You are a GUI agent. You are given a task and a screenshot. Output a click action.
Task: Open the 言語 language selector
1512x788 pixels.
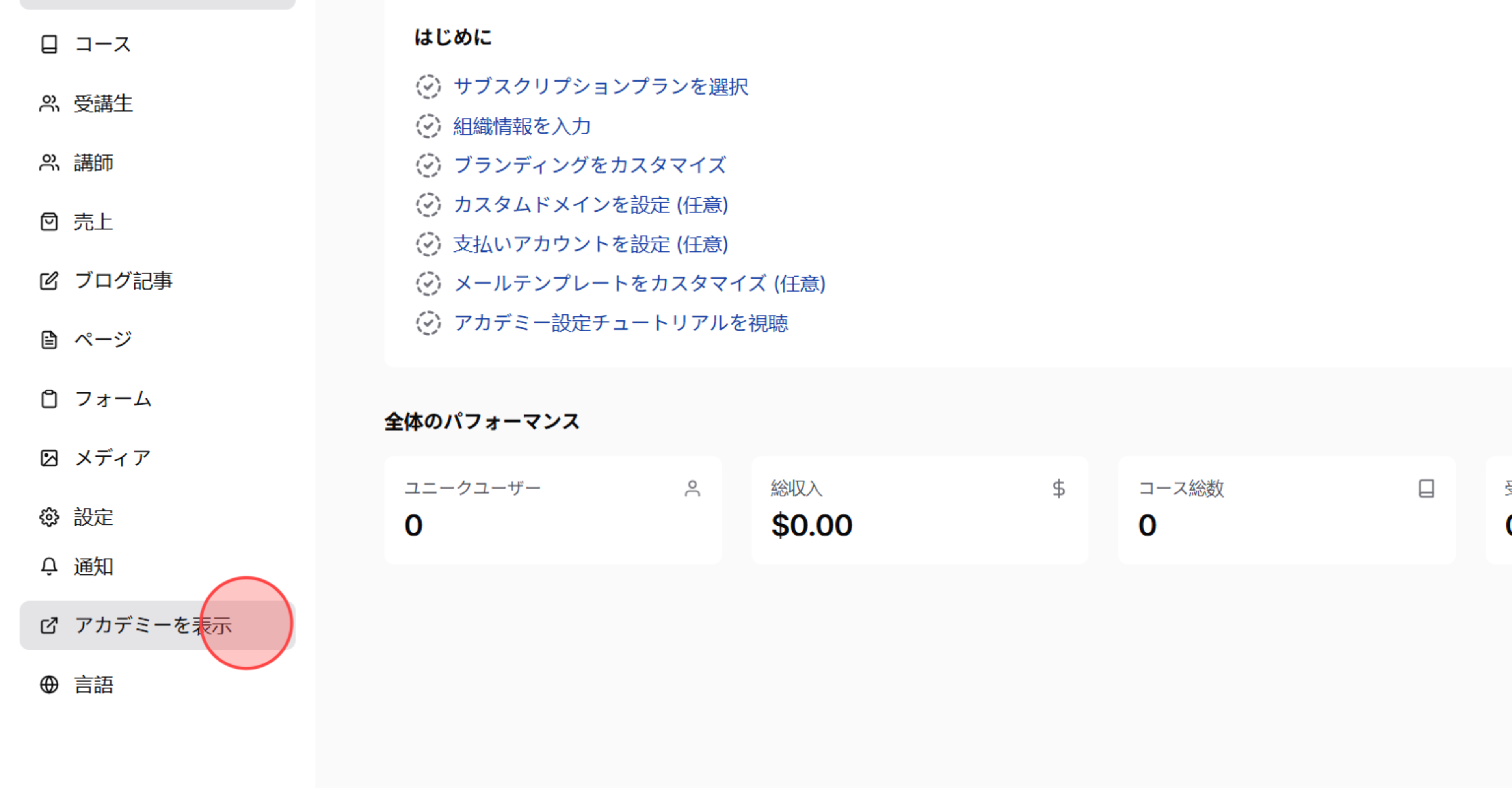(49, 684)
